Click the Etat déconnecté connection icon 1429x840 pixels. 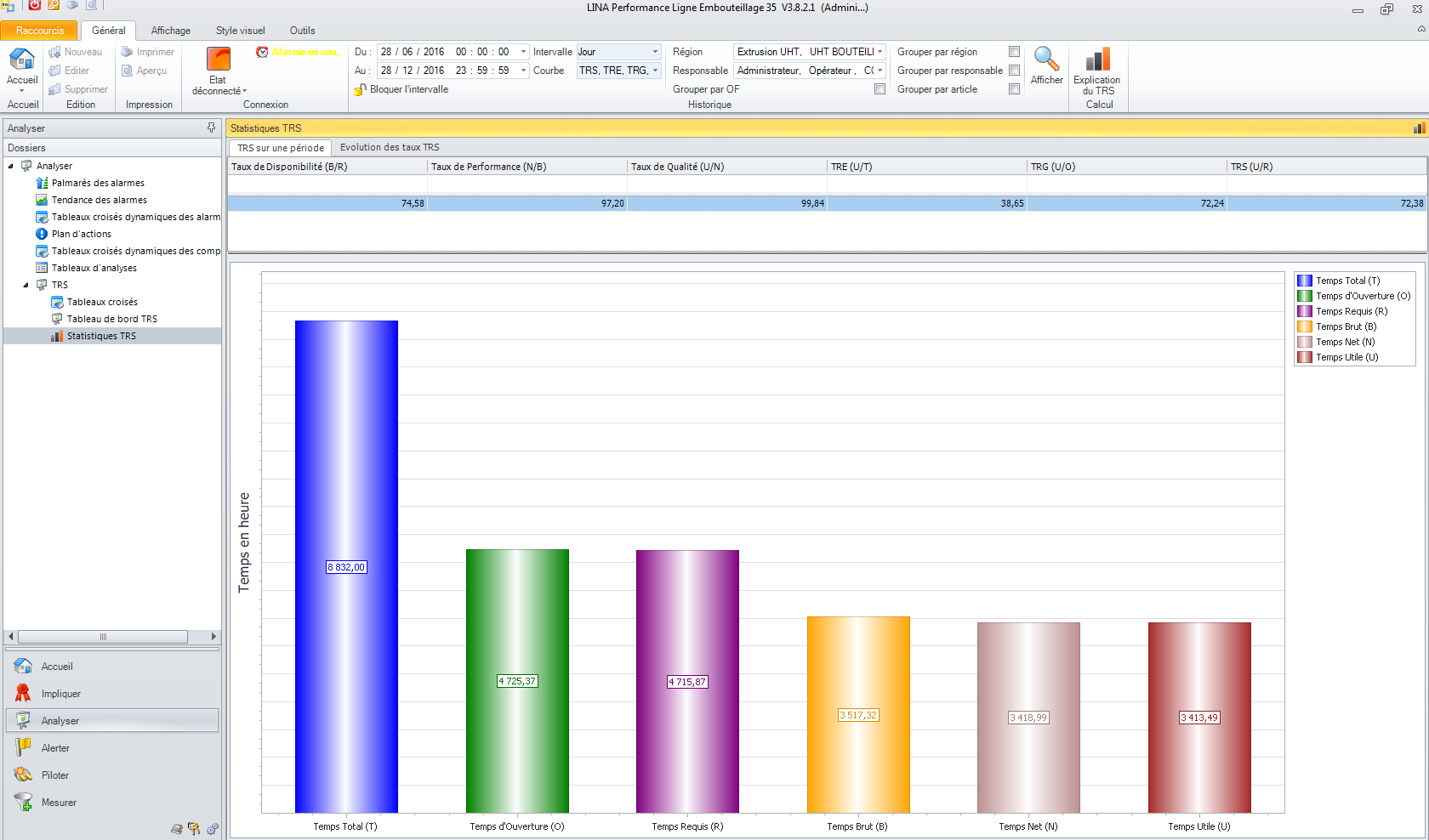tap(219, 59)
